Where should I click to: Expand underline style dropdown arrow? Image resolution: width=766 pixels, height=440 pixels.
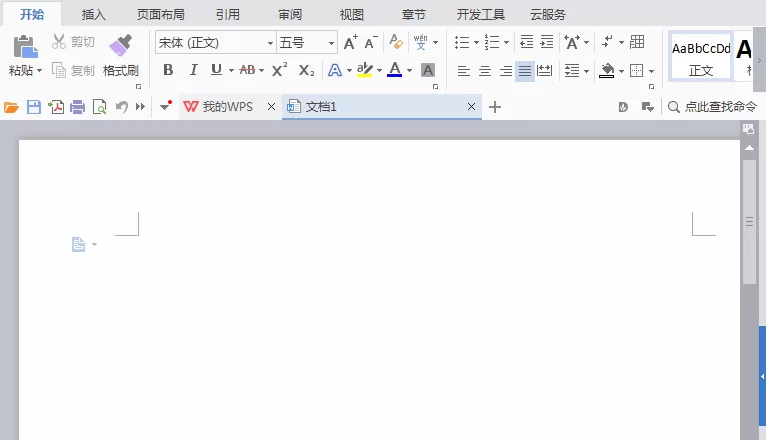click(232, 71)
